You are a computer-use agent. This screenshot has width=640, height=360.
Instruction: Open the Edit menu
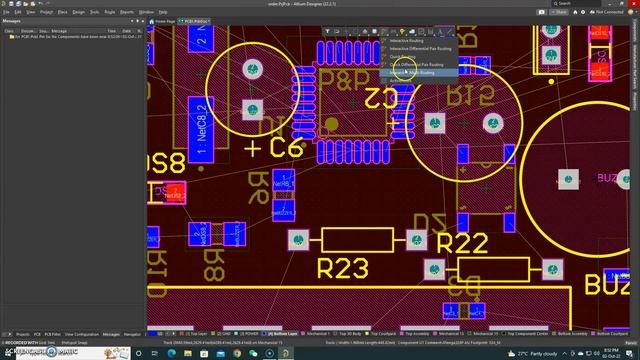pyautogui.click(x=18, y=12)
